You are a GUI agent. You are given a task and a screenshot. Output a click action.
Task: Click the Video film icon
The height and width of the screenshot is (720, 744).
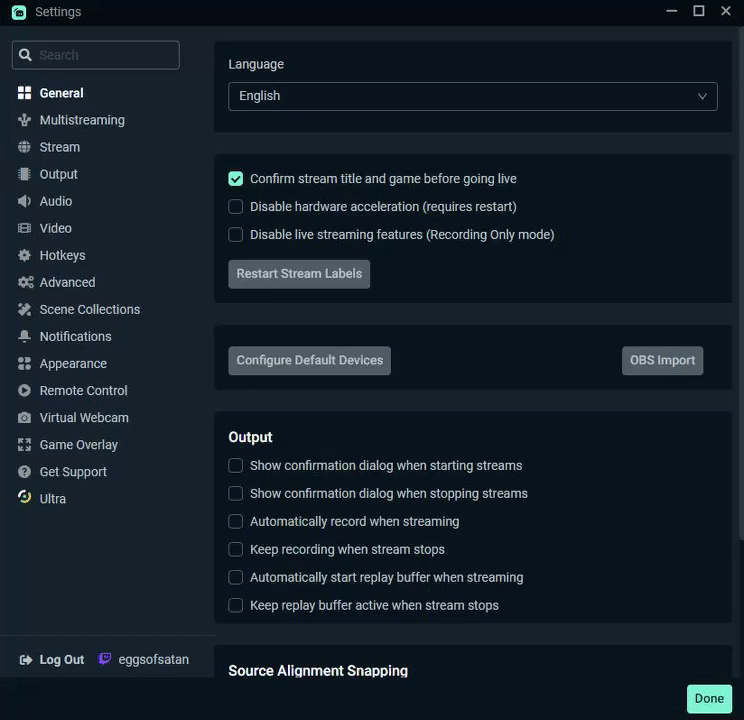(x=24, y=228)
